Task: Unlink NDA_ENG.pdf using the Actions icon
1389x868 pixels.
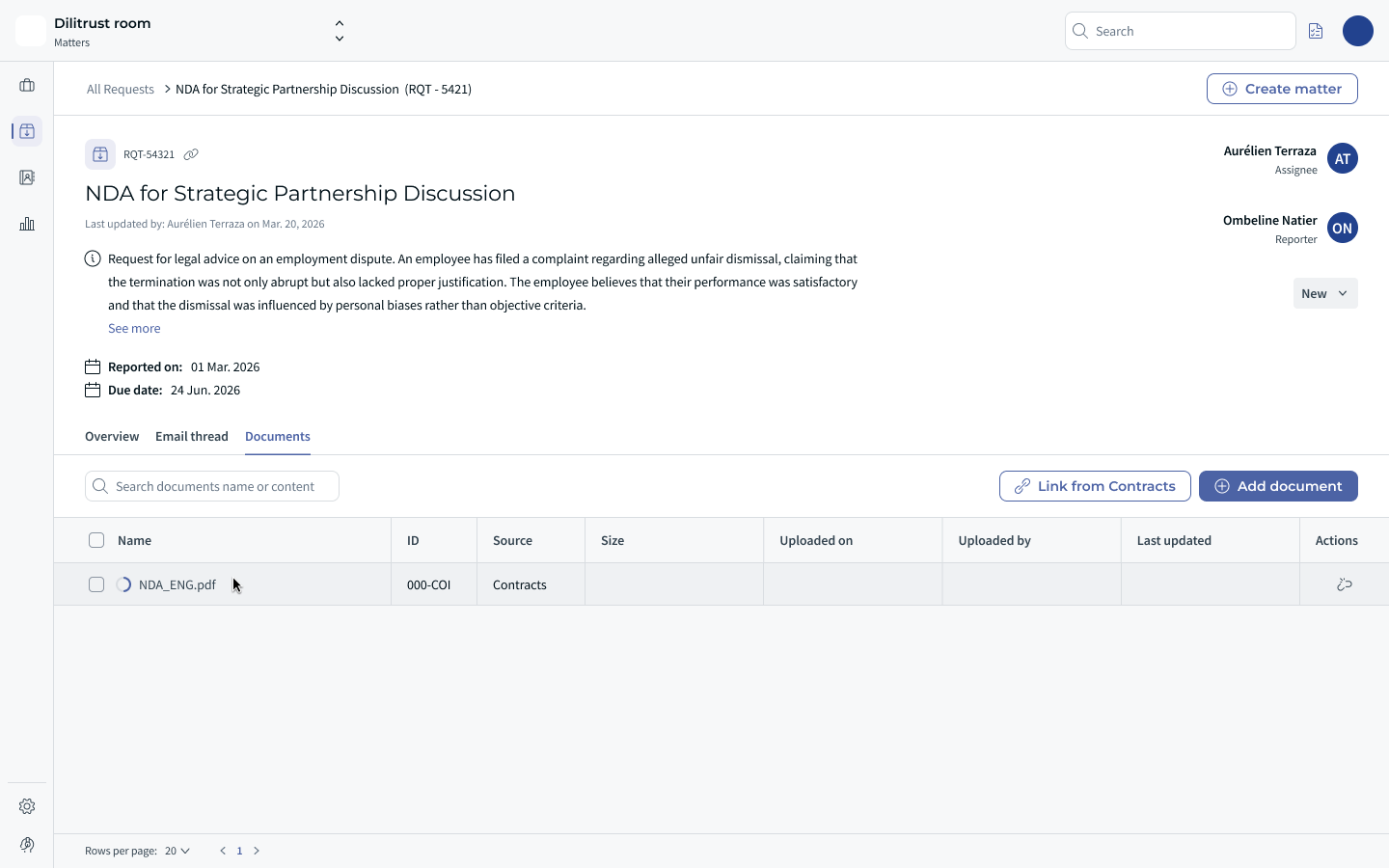Action: (1345, 584)
